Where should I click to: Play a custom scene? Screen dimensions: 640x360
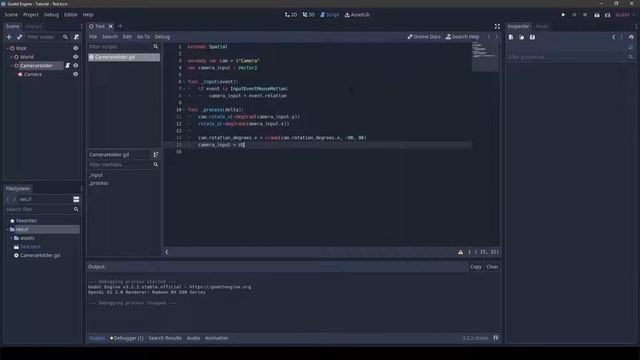[x=607, y=15]
